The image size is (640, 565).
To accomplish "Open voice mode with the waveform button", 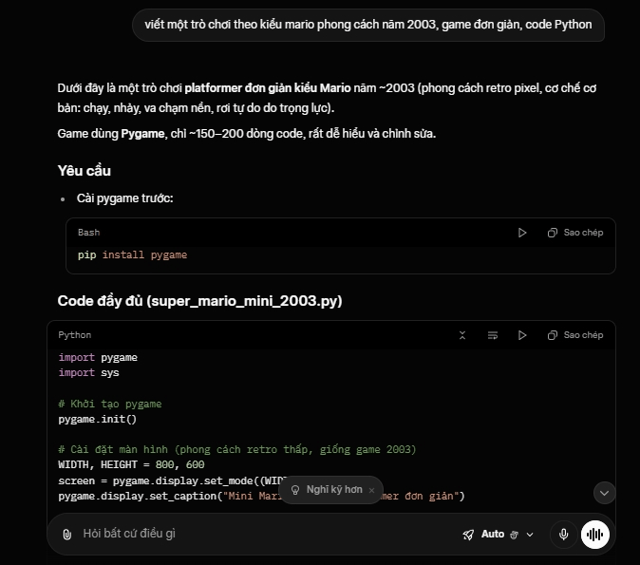I will (596, 534).
